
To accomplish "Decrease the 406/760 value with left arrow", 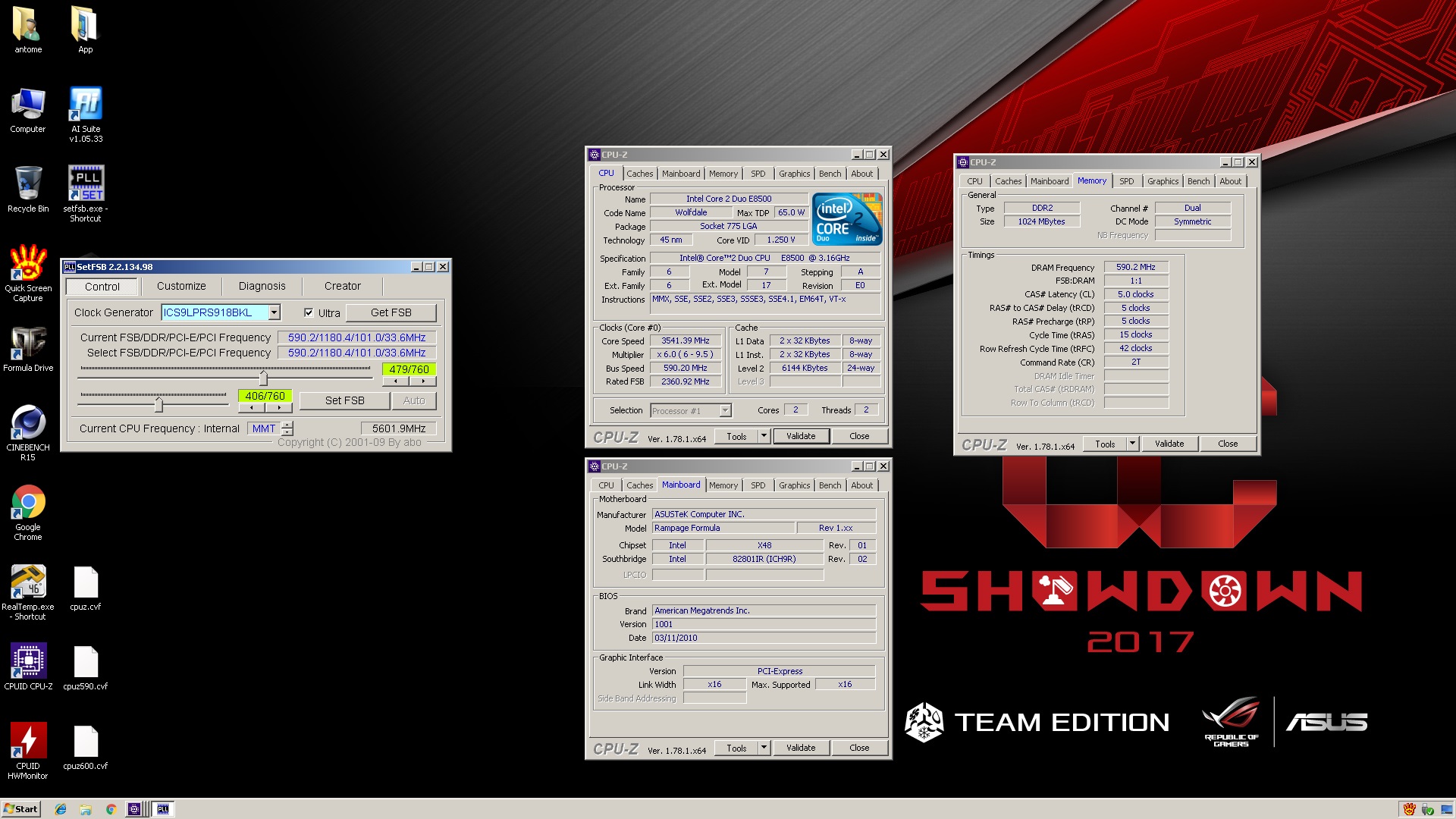I will [251, 408].
